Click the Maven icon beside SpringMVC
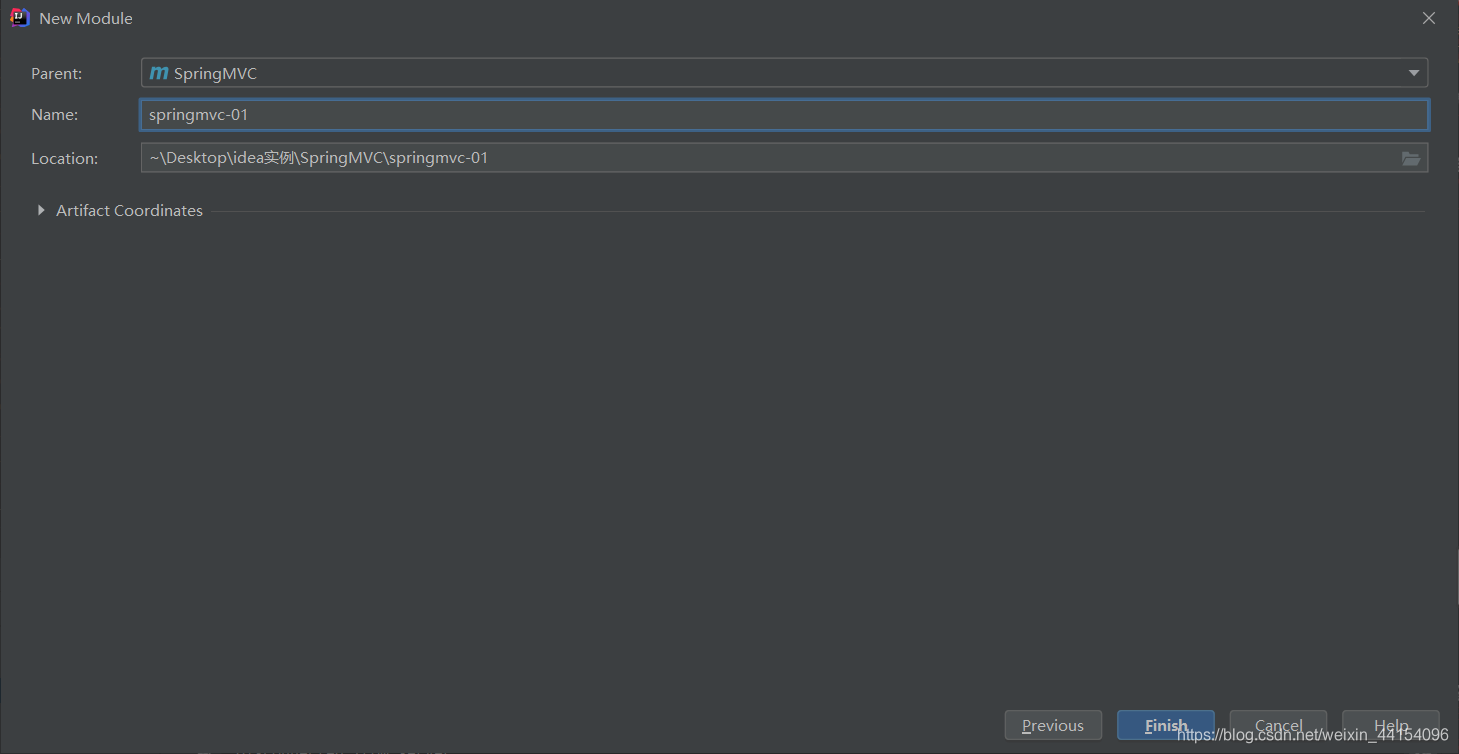The width and height of the screenshot is (1459, 754). click(x=159, y=73)
